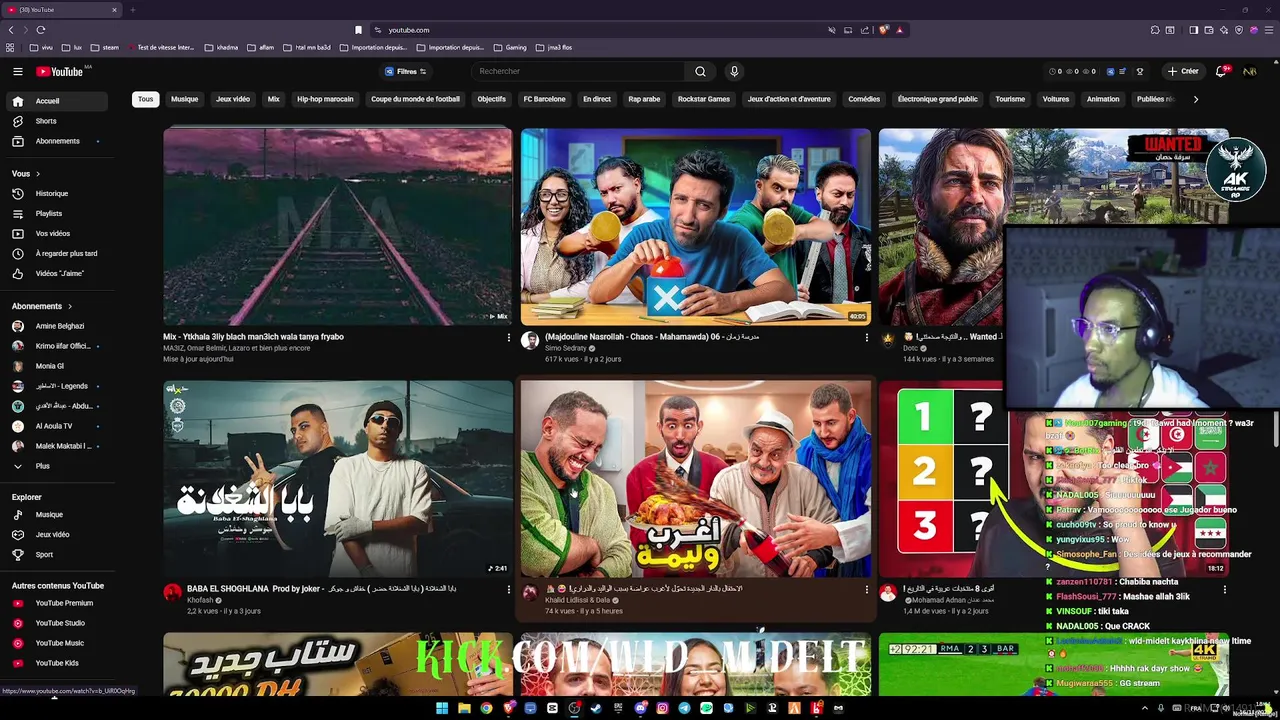This screenshot has height=720, width=1280.
Task: Click browser back arrow
Action: click(11, 30)
